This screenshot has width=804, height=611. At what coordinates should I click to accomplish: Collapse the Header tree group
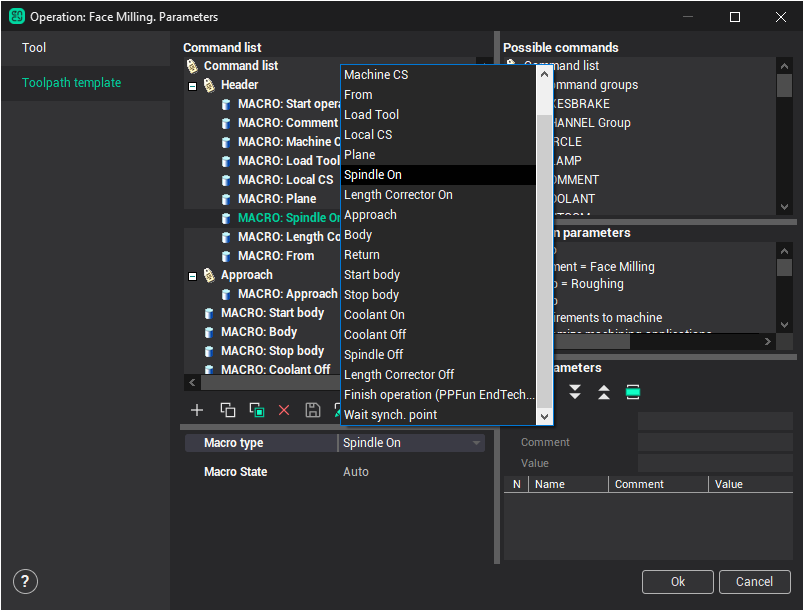click(192, 86)
